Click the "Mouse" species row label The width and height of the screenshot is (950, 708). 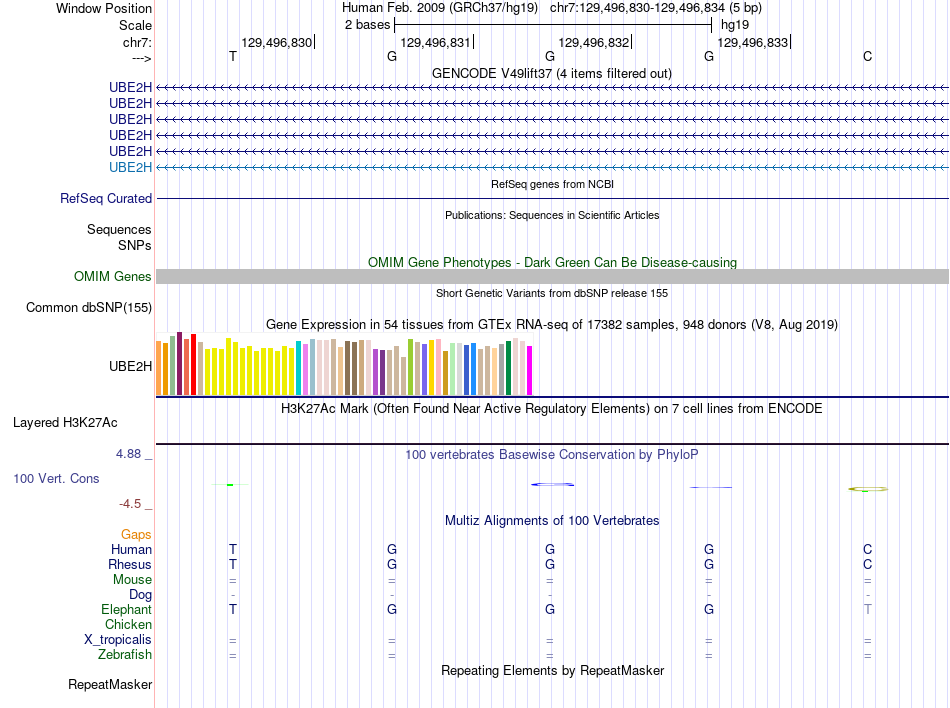132,580
